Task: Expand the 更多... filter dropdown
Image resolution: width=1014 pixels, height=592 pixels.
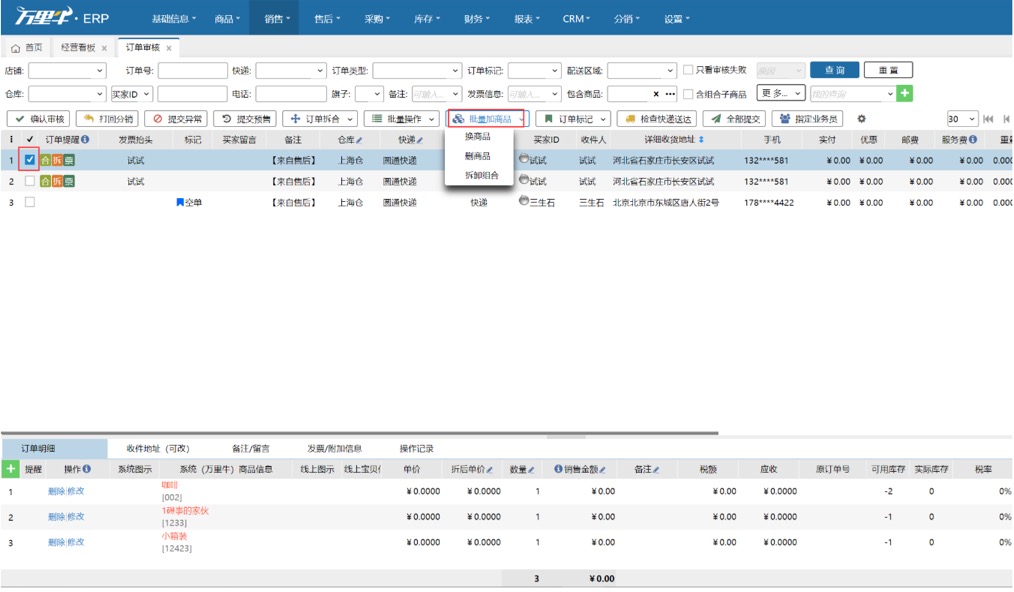Action: click(781, 93)
